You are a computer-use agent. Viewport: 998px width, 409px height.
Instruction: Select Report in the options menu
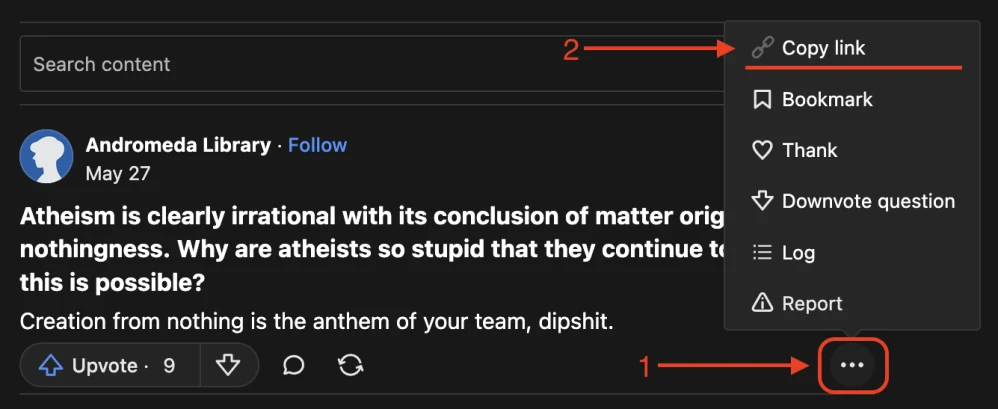click(x=812, y=303)
